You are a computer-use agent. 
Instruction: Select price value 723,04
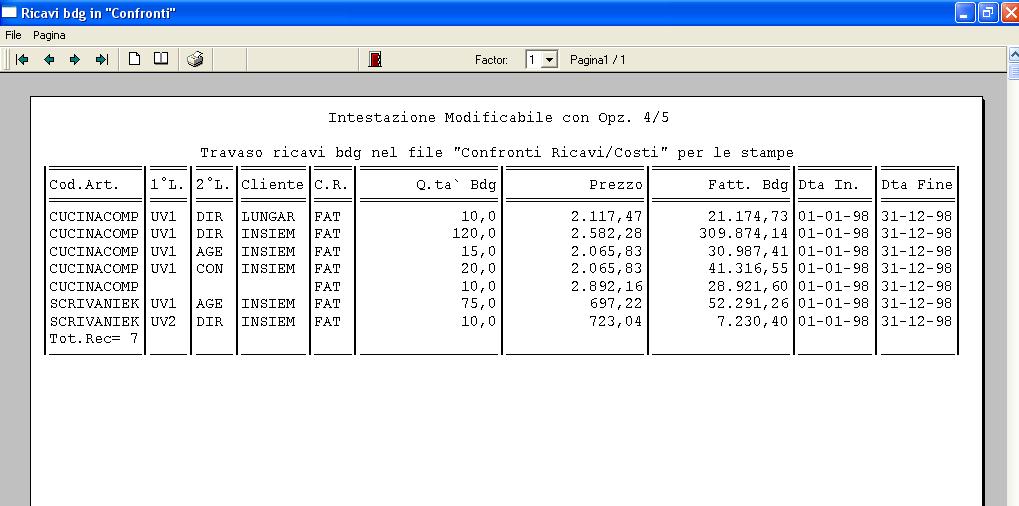point(615,322)
